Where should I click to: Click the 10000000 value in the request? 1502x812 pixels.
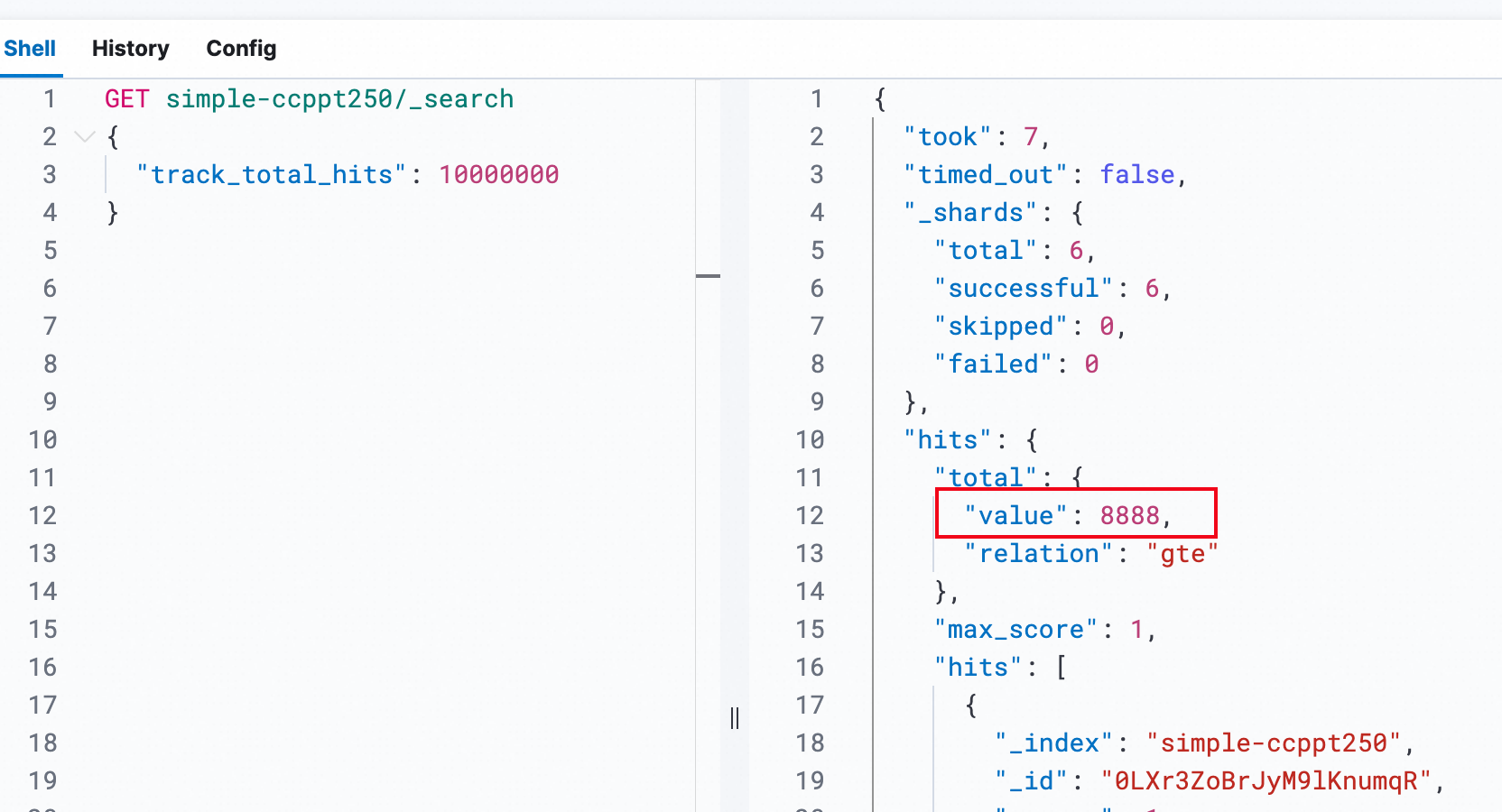[x=499, y=175]
